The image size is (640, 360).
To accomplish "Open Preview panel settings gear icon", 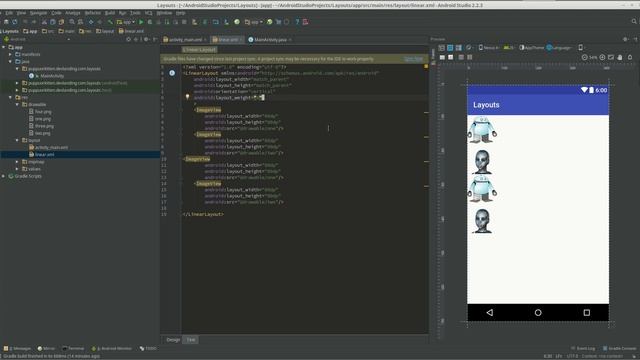I will coord(626,40).
